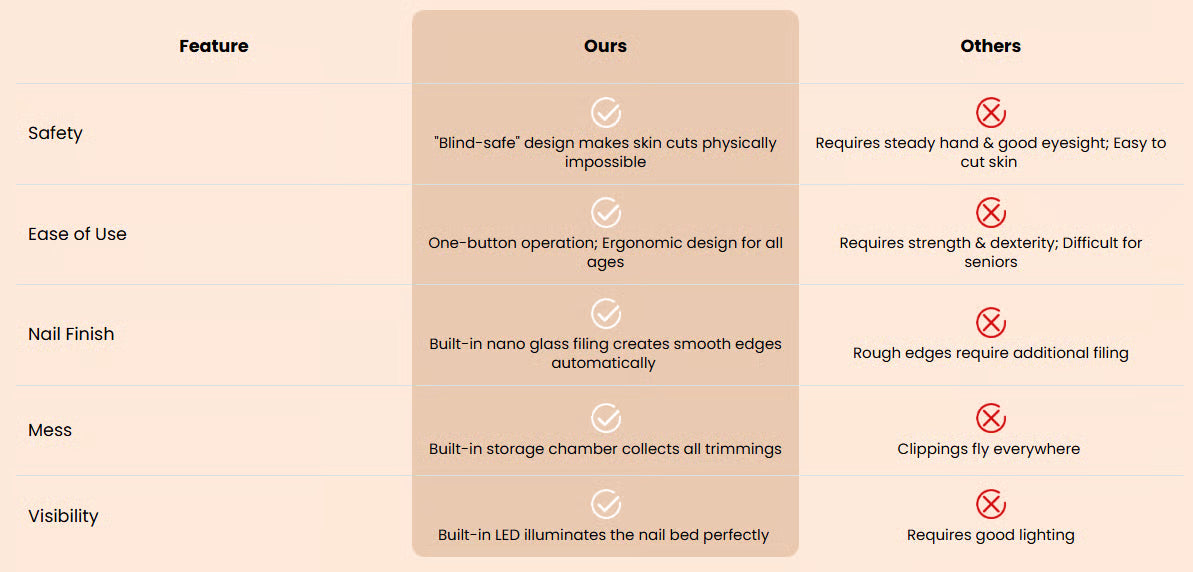Click the Ease of Use row label
The image size is (1193, 572).
pyautogui.click(x=77, y=234)
